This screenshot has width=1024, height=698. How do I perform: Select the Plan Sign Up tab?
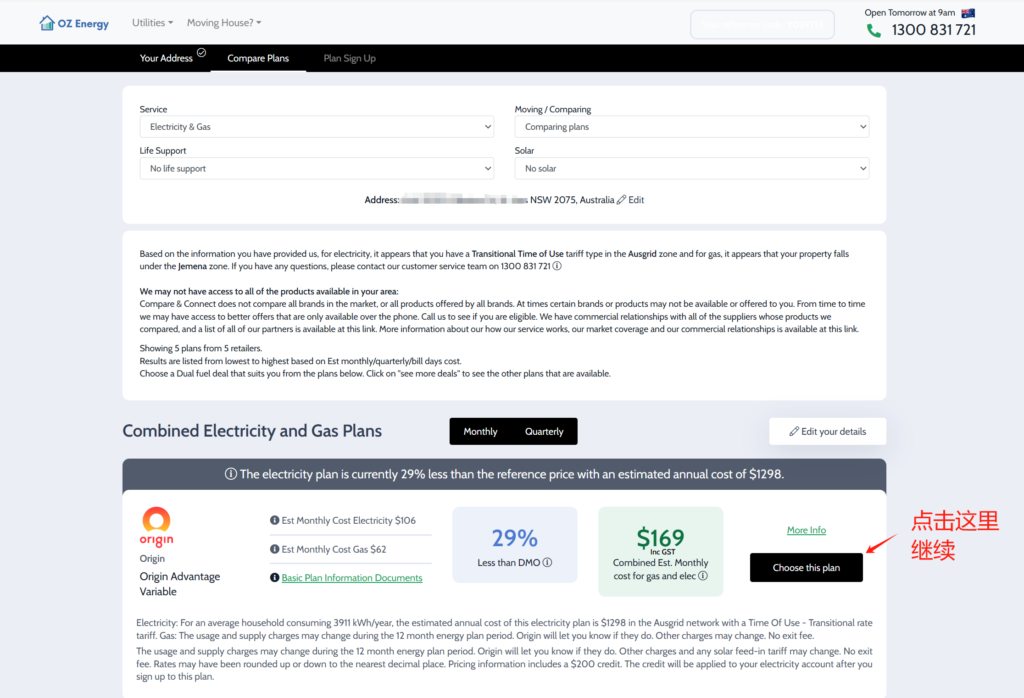(349, 58)
